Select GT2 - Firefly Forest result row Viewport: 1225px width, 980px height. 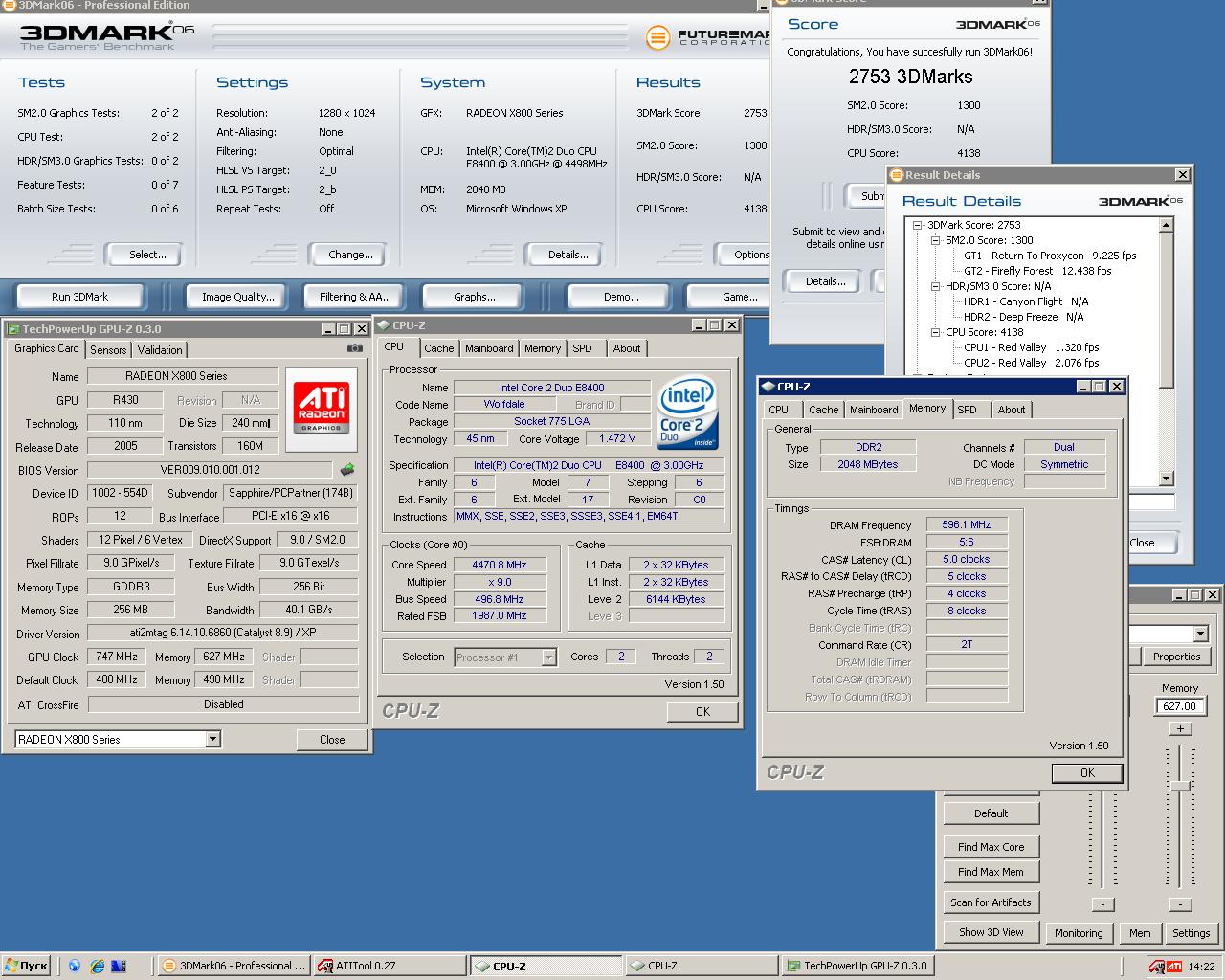[x=1037, y=271]
